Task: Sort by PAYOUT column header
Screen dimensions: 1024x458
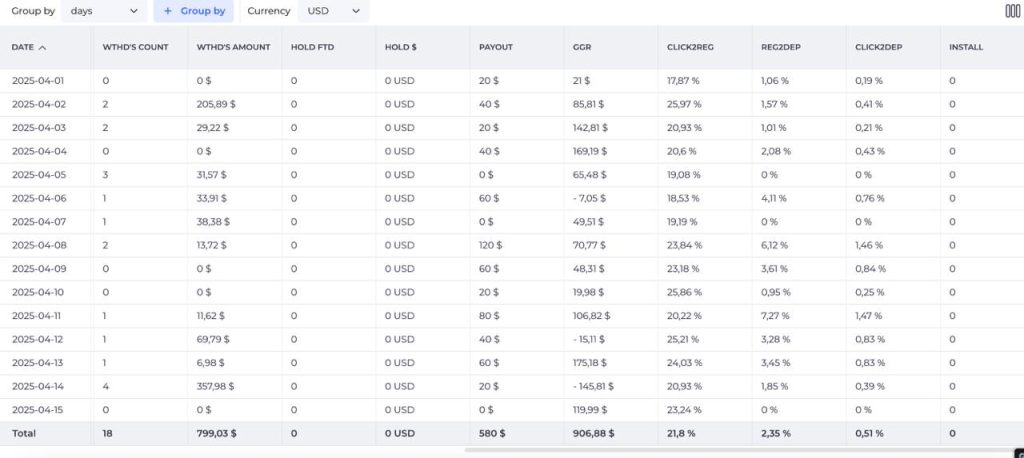Action: pyautogui.click(x=496, y=47)
